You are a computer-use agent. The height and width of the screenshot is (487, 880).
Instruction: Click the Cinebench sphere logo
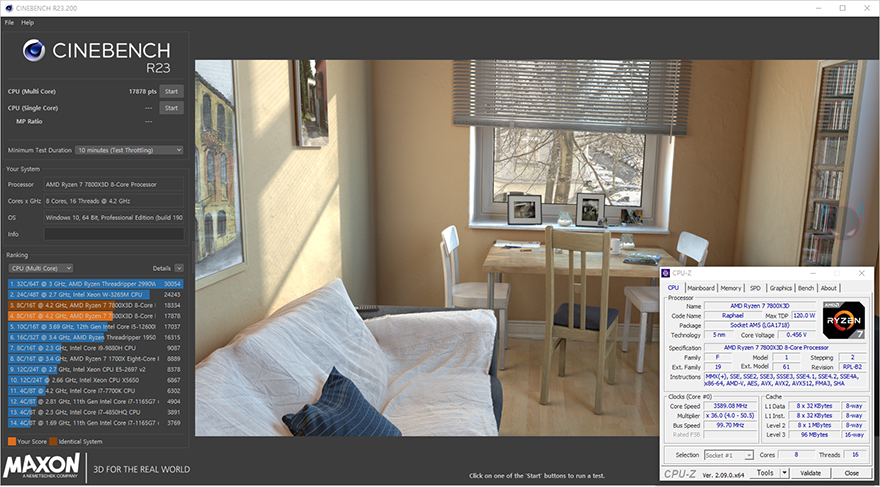coord(34,50)
